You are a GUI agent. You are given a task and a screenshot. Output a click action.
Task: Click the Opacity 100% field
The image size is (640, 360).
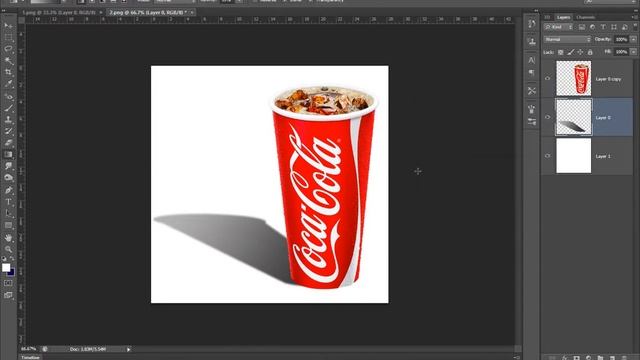(x=621, y=39)
